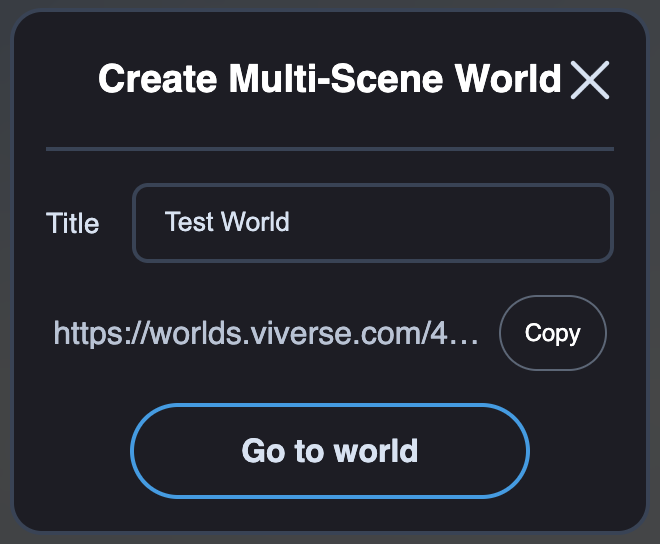Select the worlds.viverse.com URL text
Screen dimensions: 660x544
(x=266, y=333)
